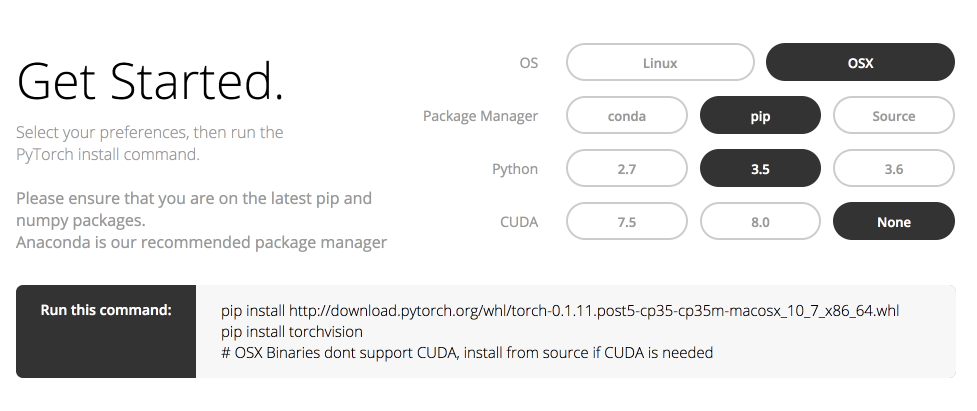Choose CUDA version 7.5
The width and height of the screenshot is (977, 411).
coord(627,222)
